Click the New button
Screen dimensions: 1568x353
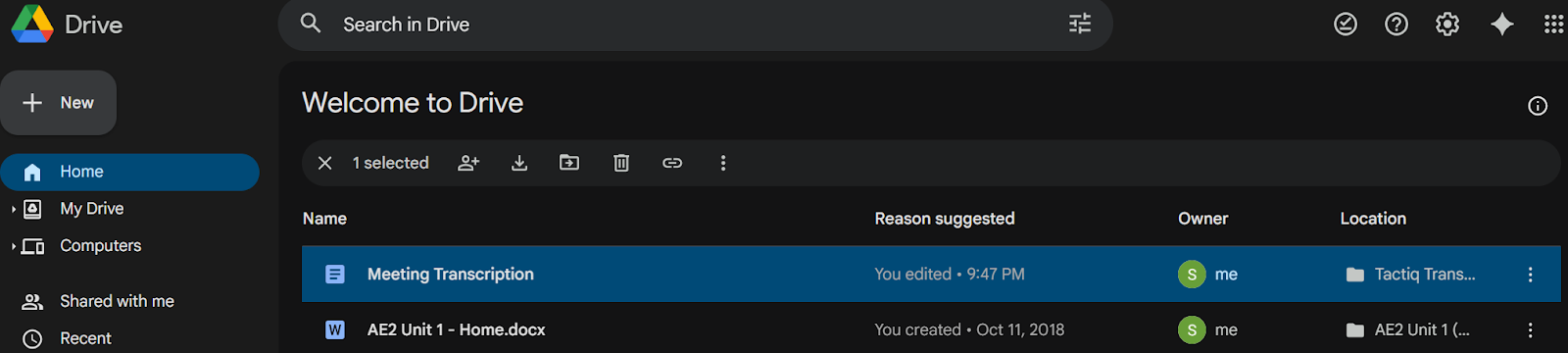[58, 103]
